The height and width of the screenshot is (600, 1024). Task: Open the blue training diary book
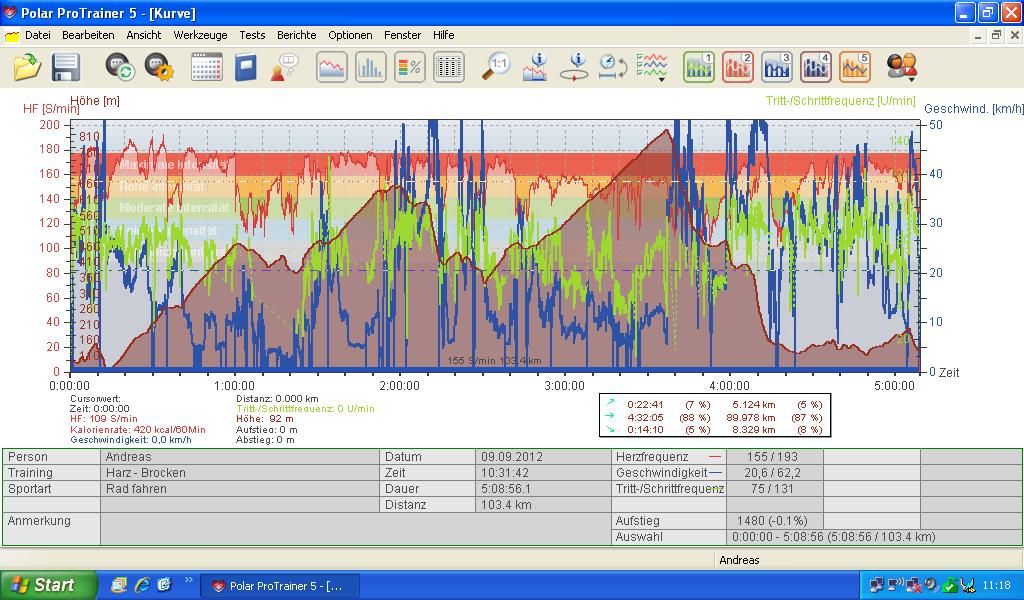pos(246,67)
